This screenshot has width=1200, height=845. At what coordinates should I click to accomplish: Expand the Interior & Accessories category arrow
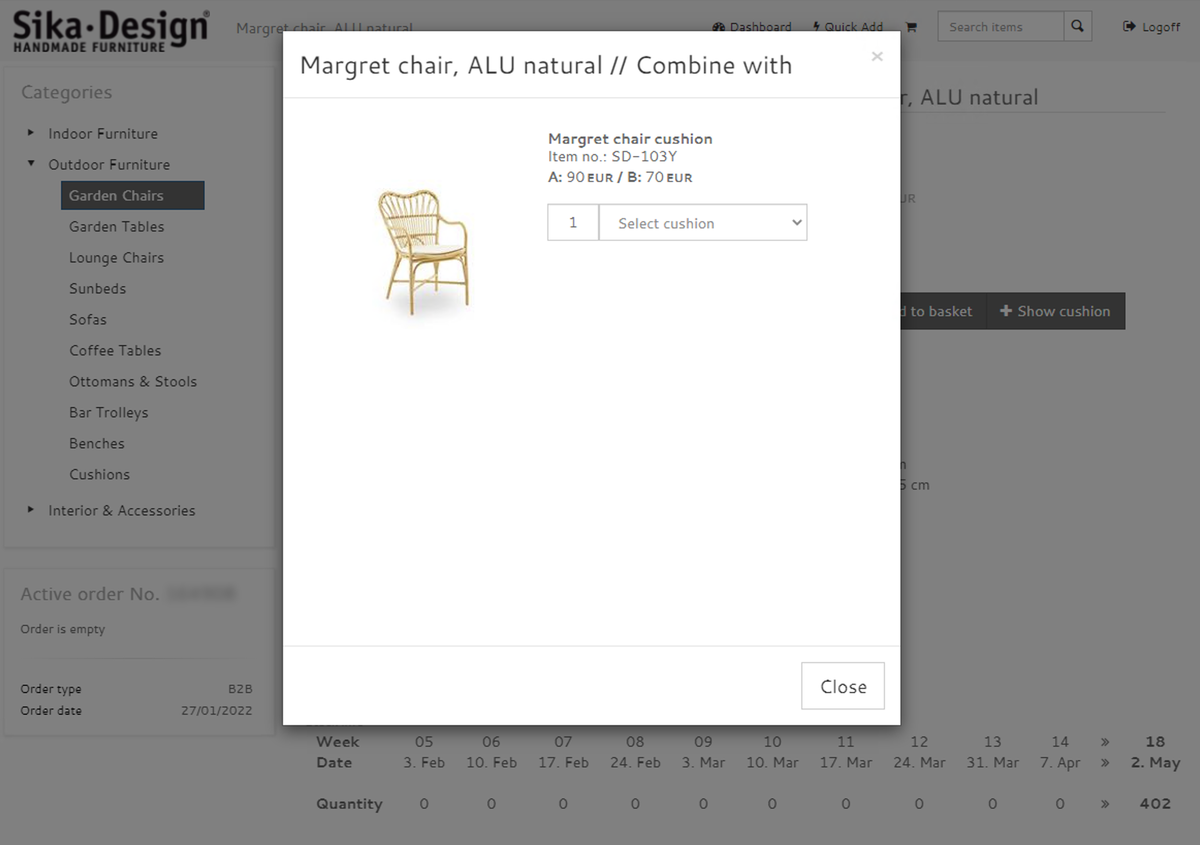click(31, 510)
